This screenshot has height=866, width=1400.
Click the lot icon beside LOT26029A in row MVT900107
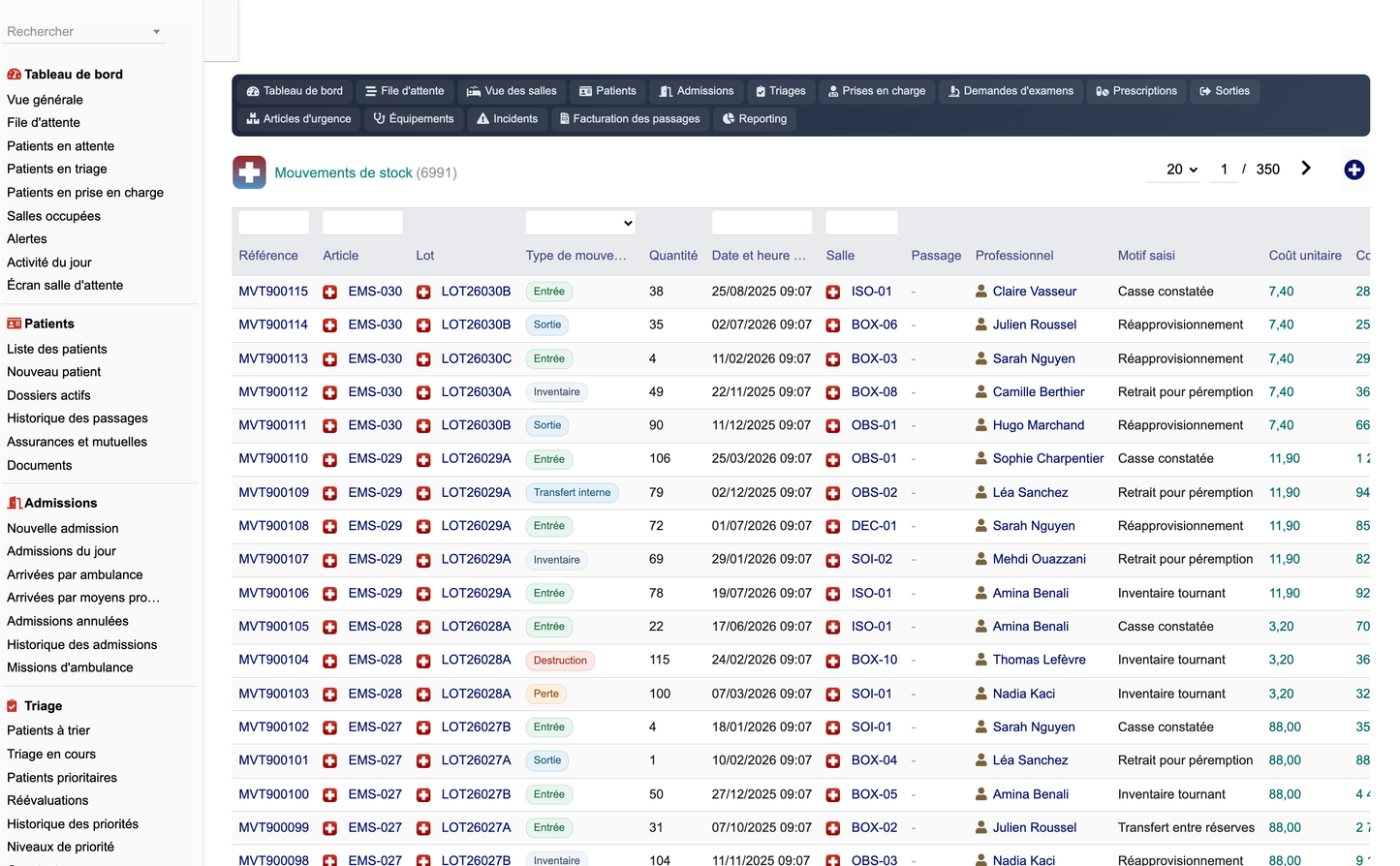[423, 560]
